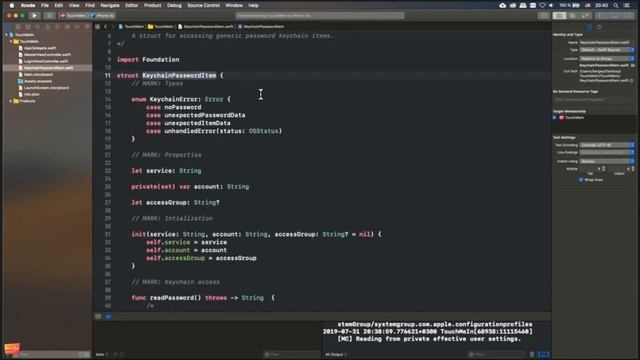Toggle the Wrap lines checkbox
The image size is (640, 360).
[x=581, y=180]
